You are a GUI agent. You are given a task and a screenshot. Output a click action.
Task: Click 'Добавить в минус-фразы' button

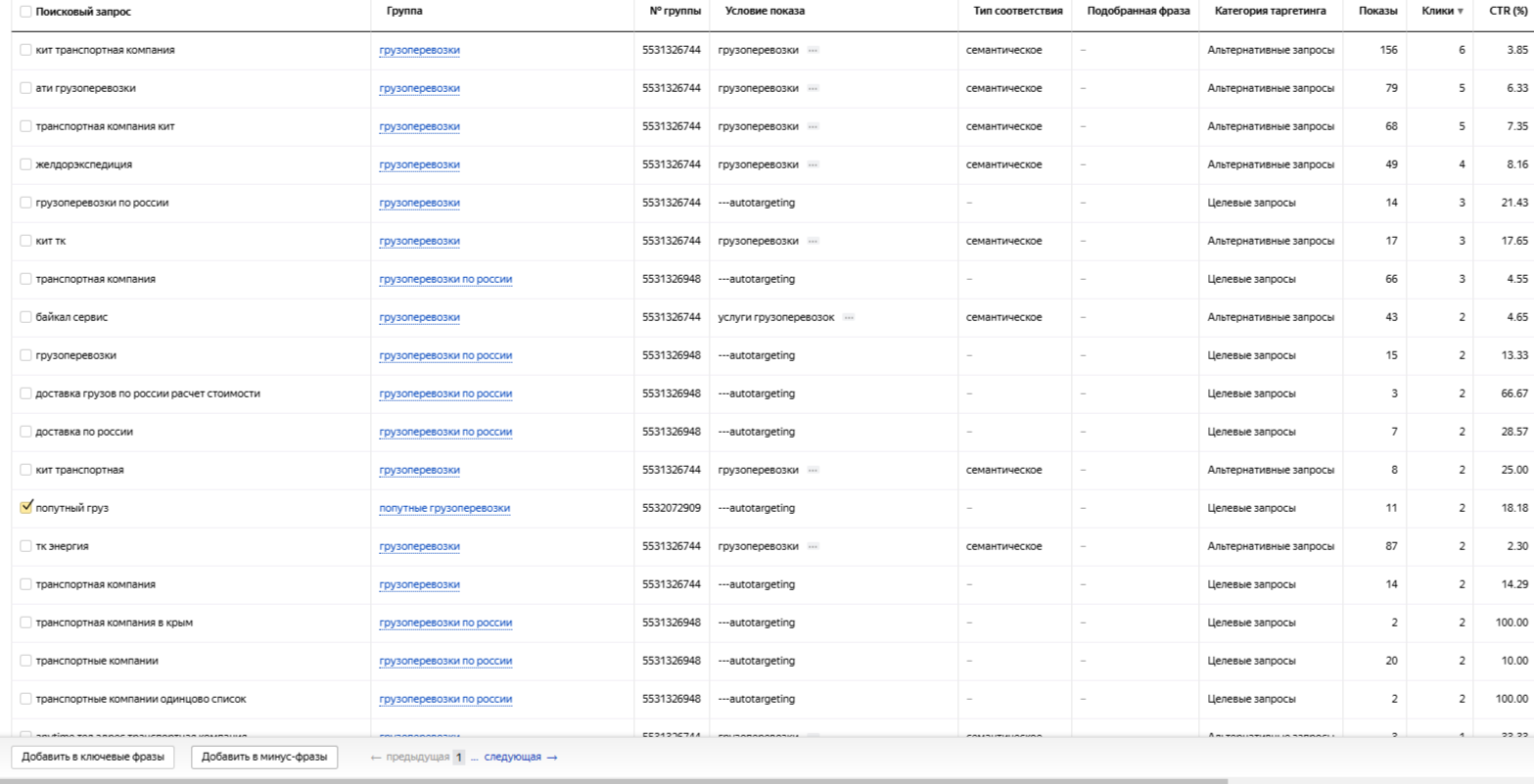[x=264, y=757]
